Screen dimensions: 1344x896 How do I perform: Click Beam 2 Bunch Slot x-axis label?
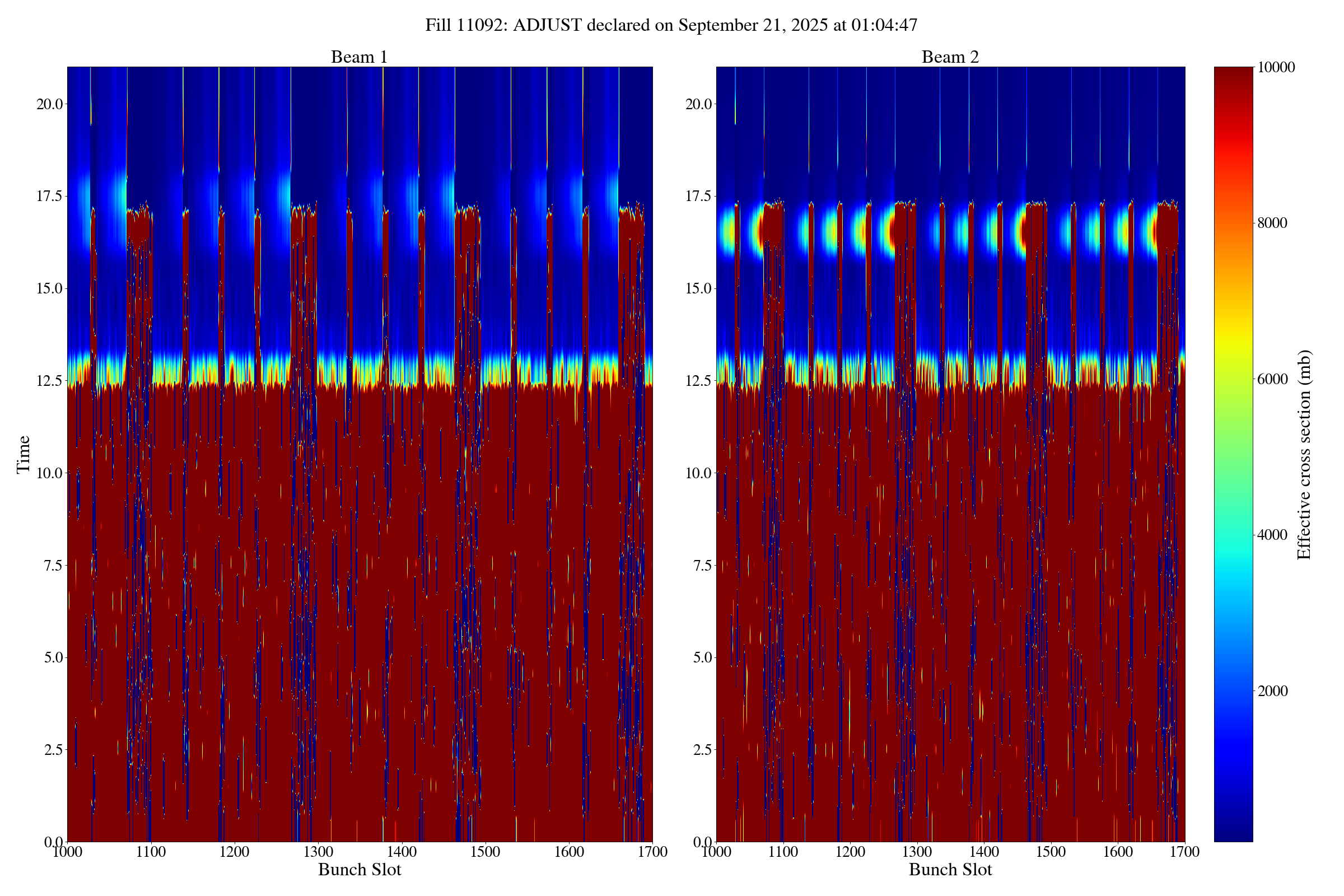[x=950, y=870]
